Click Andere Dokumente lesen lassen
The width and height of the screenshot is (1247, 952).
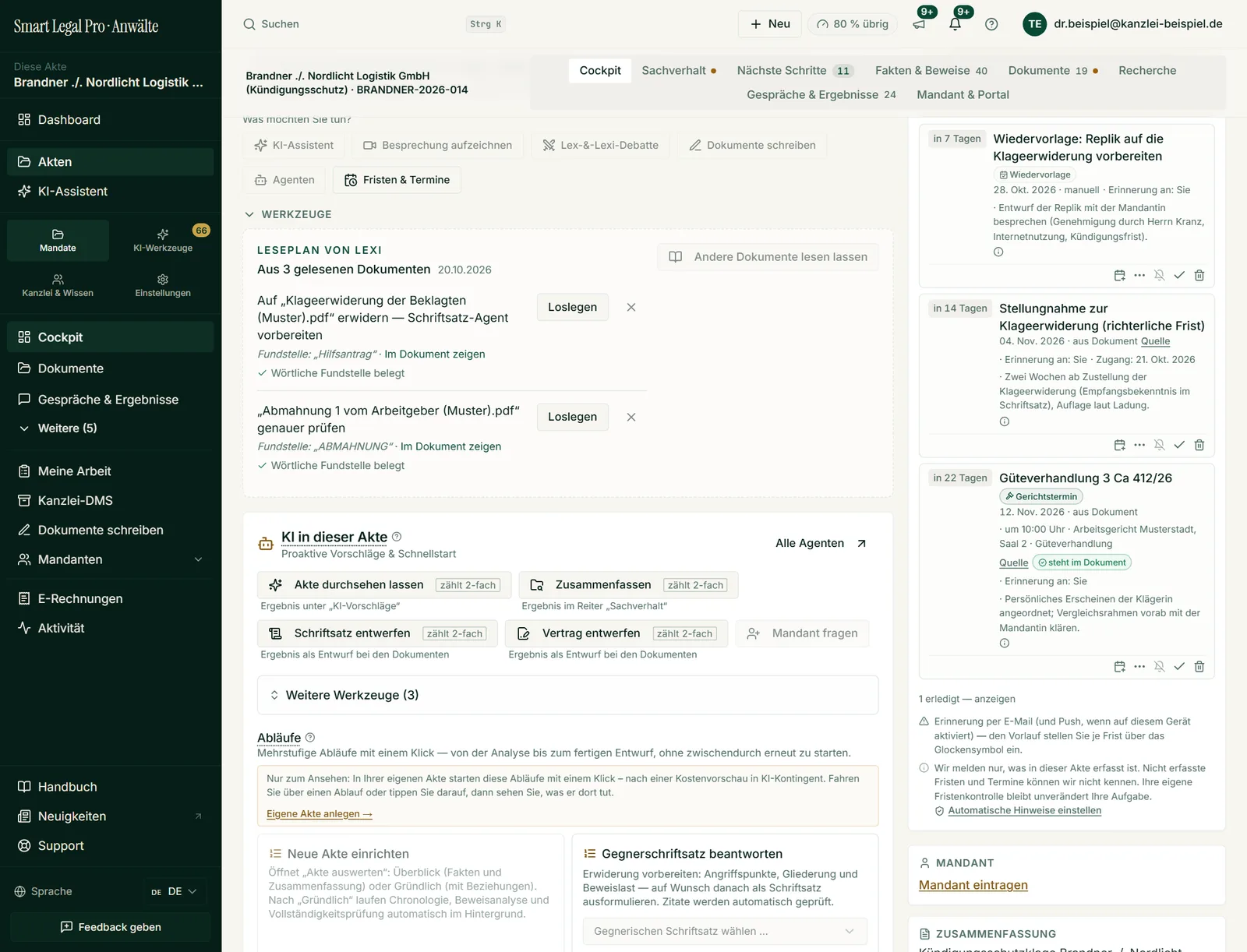pos(768,257)
